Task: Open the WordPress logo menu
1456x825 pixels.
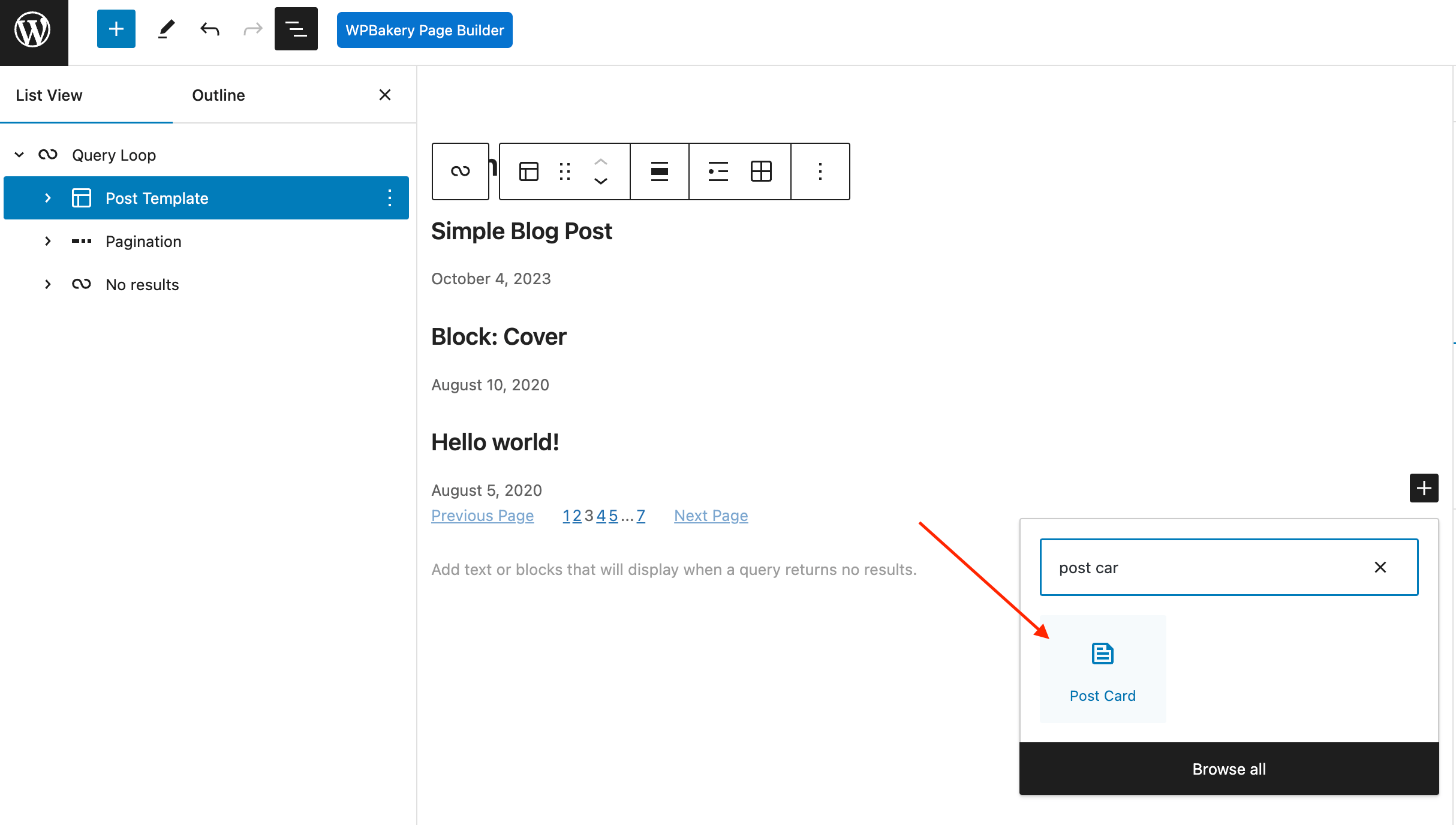Action: [x=34, y=31]
